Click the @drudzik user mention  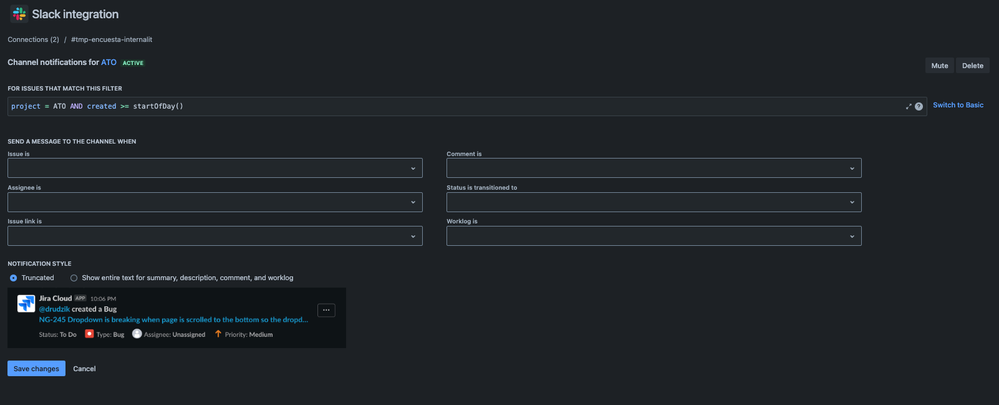point(54,309)
